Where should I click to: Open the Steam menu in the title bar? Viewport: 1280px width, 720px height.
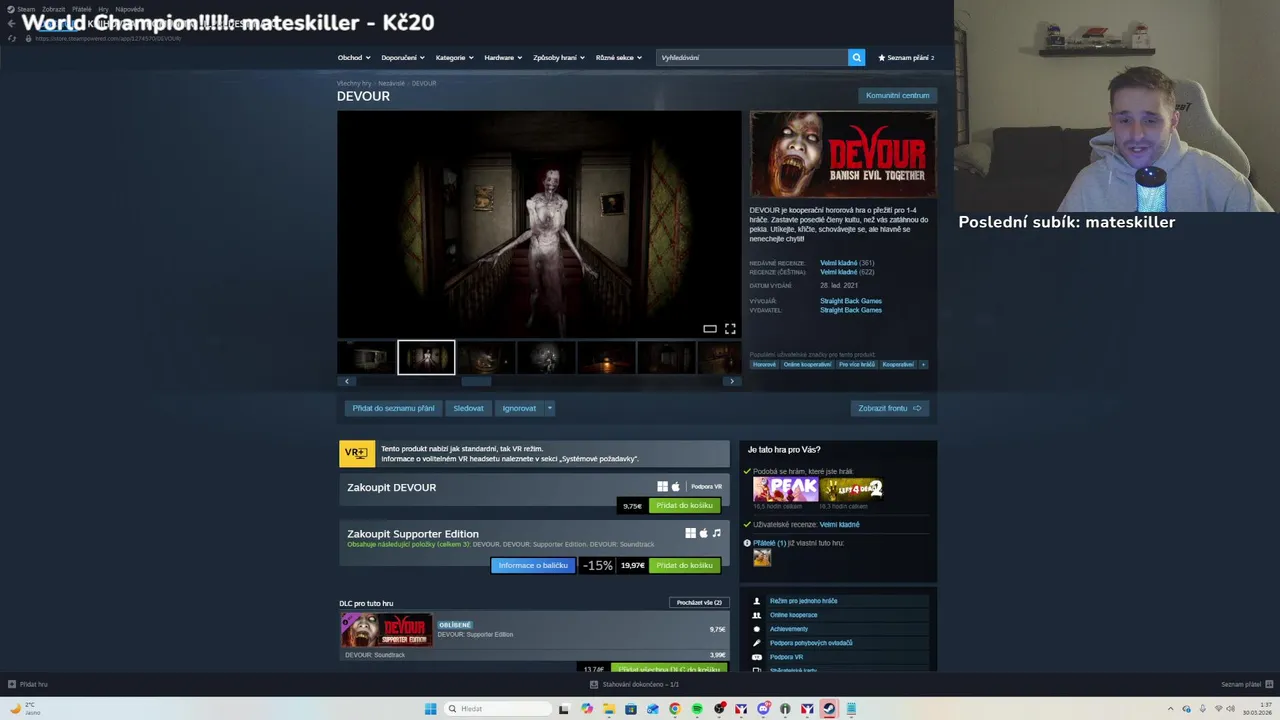[x=26, y=9]
